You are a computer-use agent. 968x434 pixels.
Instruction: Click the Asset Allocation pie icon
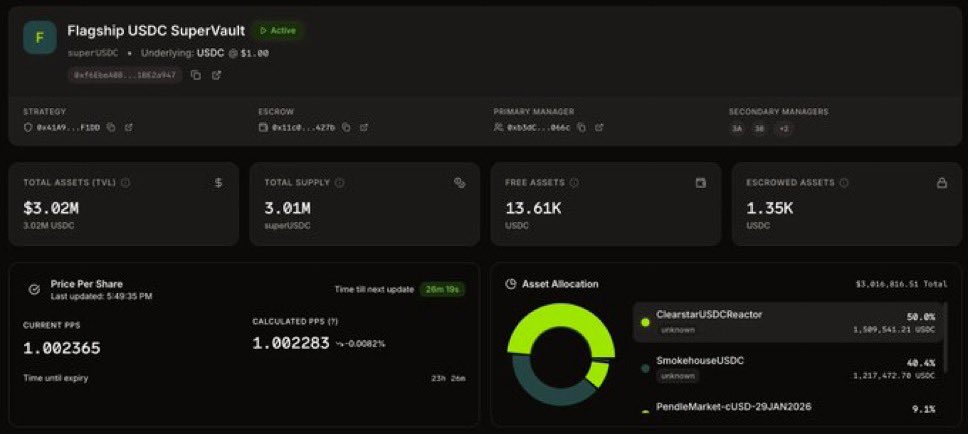click(511, 284)
